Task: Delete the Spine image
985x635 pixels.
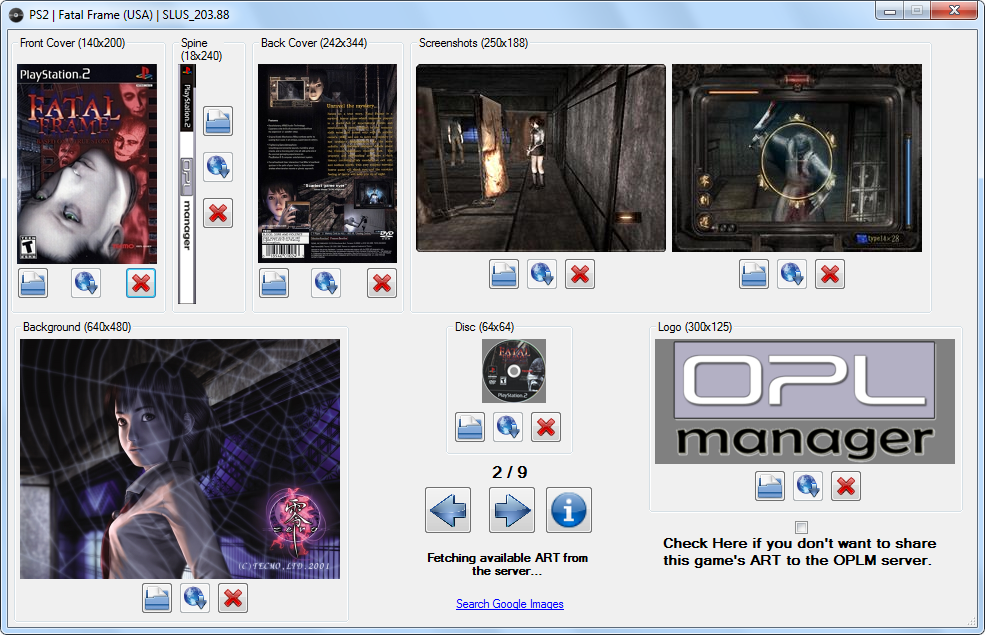Action: [x=218, y=213]
